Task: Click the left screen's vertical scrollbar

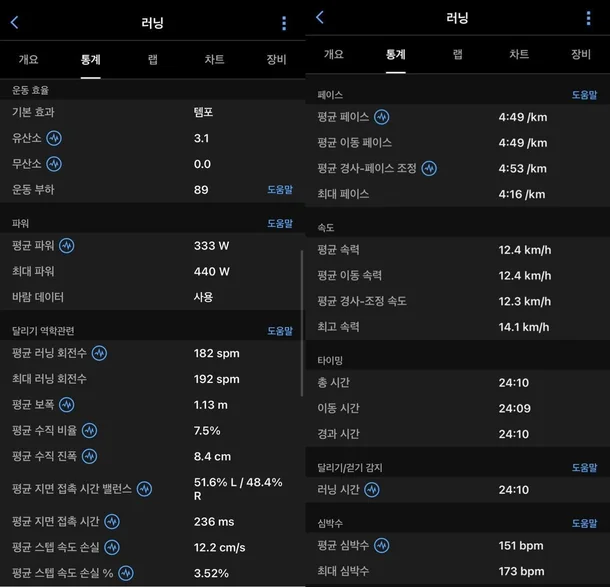Action: coord(302,323)
